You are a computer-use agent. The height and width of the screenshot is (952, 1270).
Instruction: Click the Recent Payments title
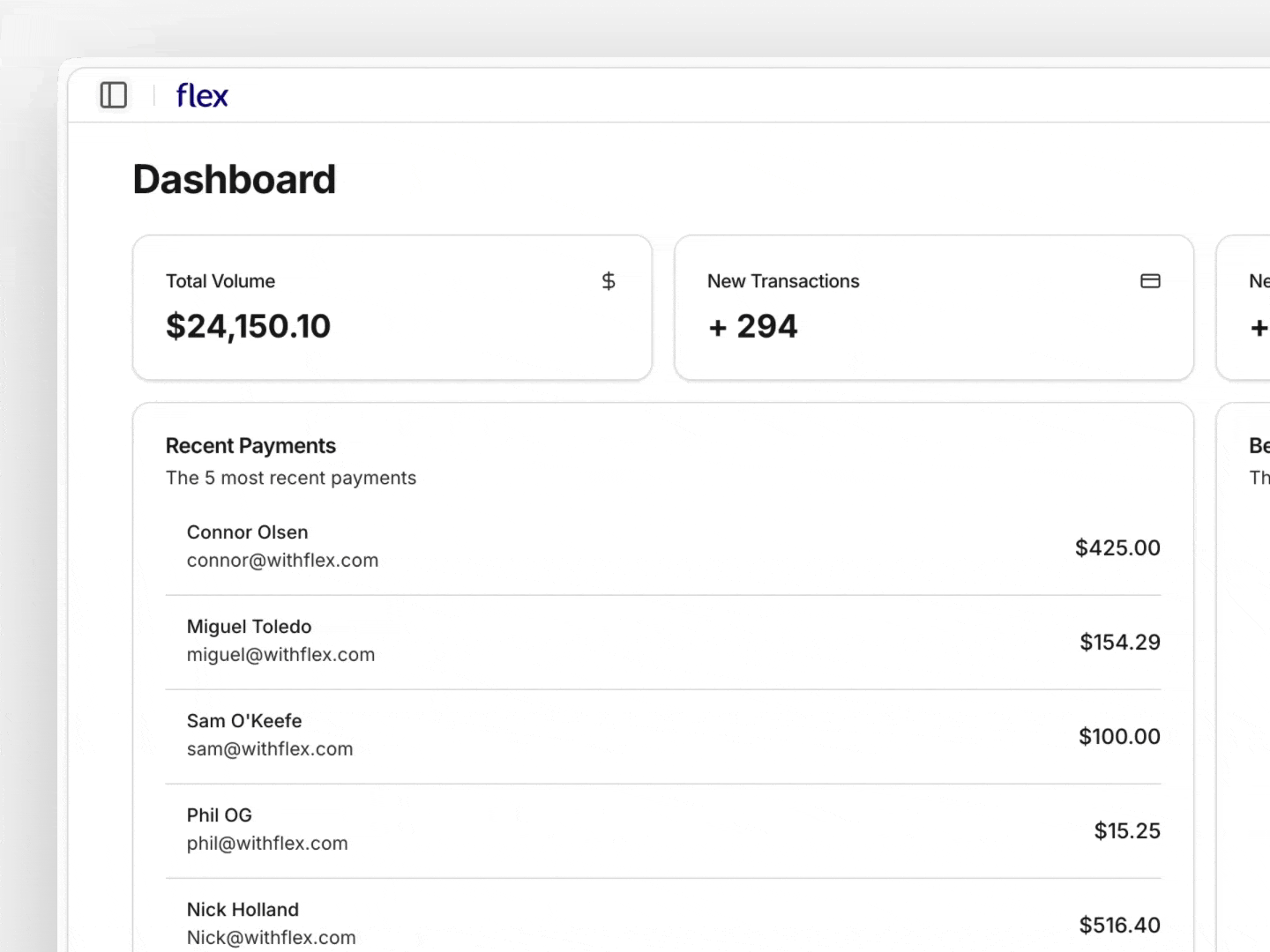(x=250, y=446)
